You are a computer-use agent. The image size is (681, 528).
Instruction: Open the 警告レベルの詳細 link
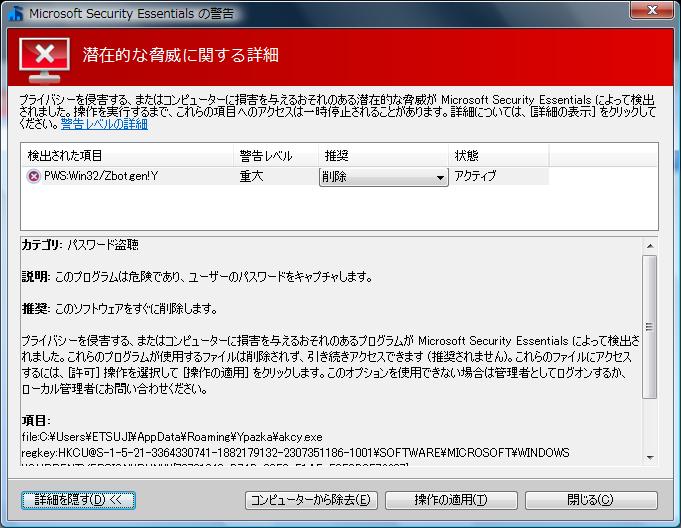click(104, 124)
